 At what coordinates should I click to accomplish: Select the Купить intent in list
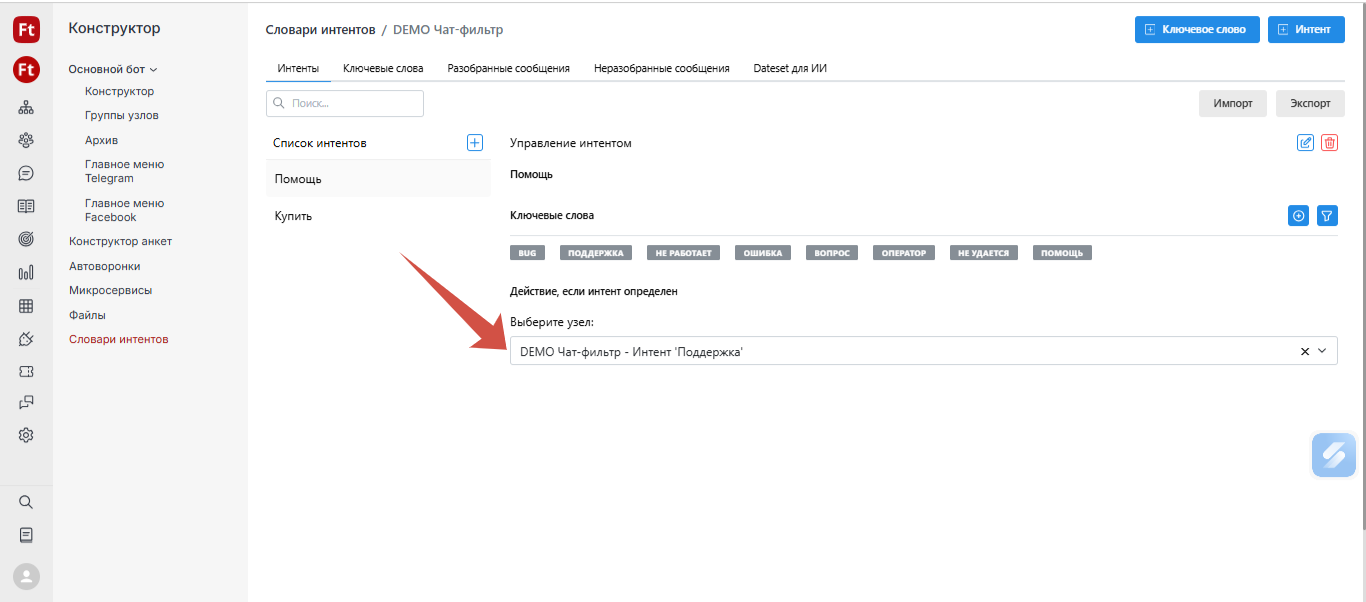tap(294, 216)
